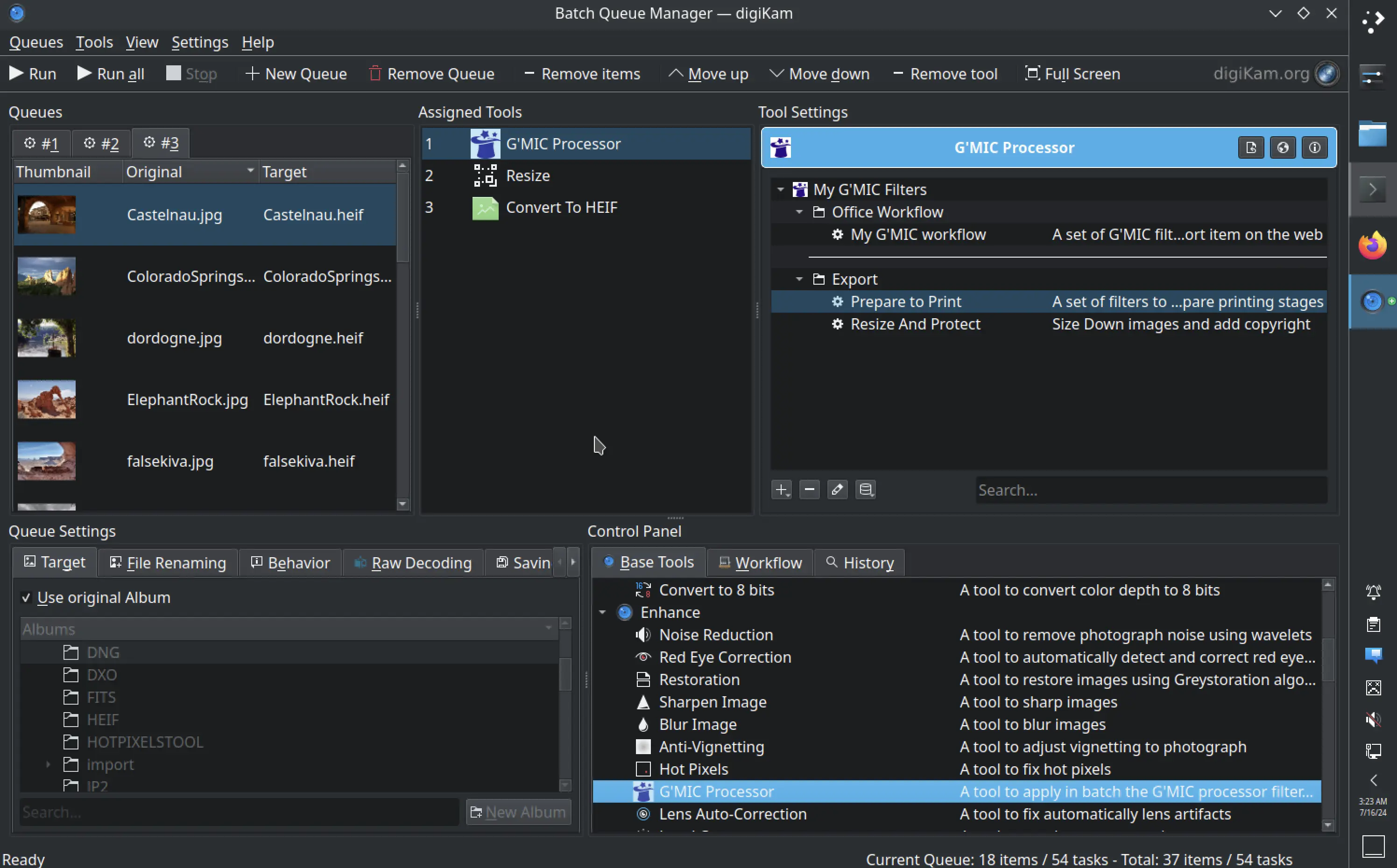
Task: Open the info icon in the G'MIC Processor header
Action: click(1314, 147)
